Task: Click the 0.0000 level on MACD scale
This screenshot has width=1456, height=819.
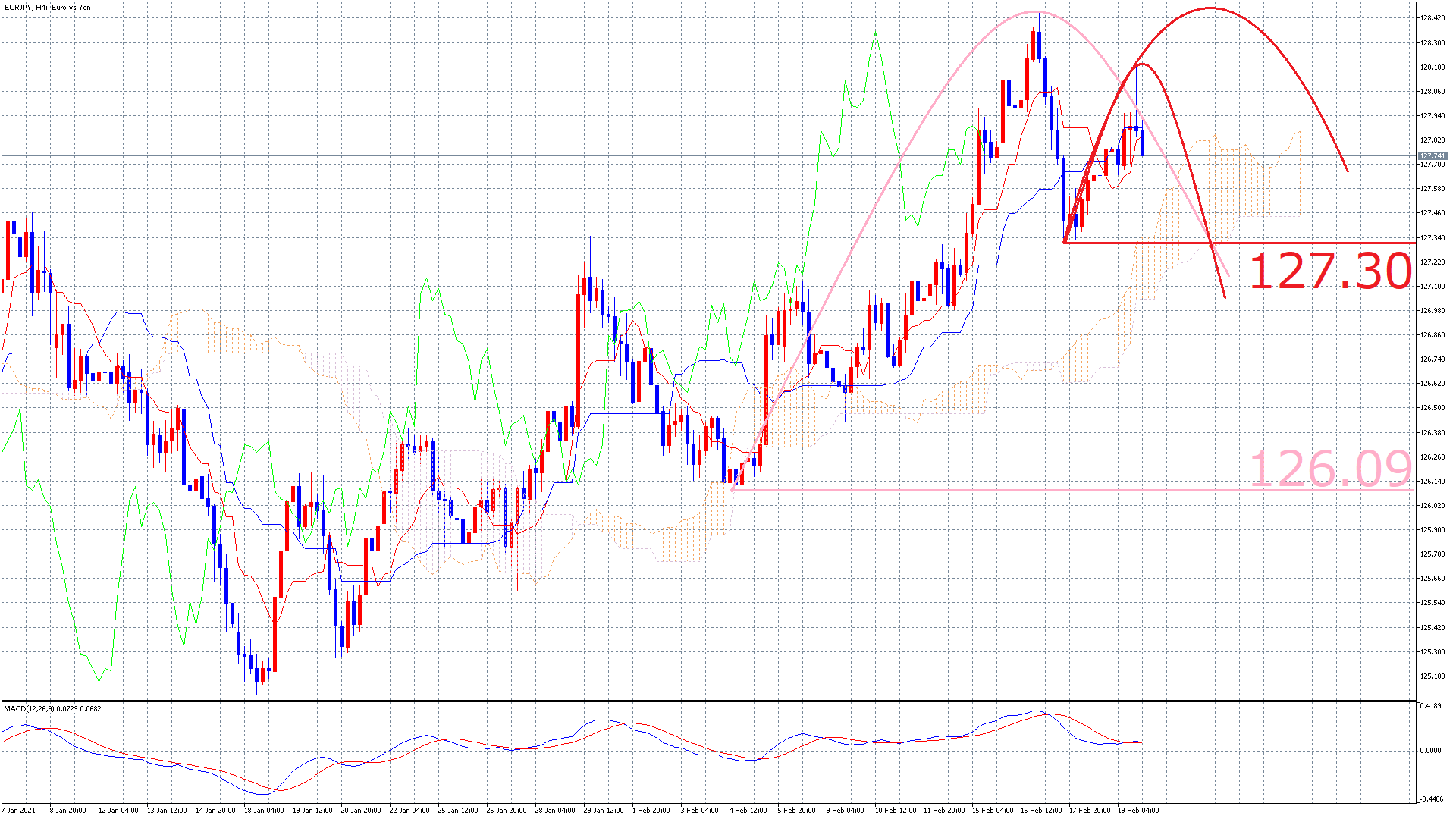Action: pos(1430,751)
